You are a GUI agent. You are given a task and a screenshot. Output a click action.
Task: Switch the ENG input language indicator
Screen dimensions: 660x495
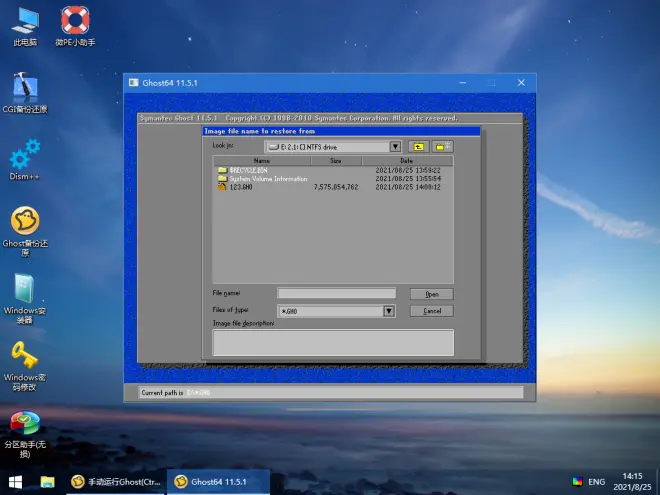click(x=596, y=482)
